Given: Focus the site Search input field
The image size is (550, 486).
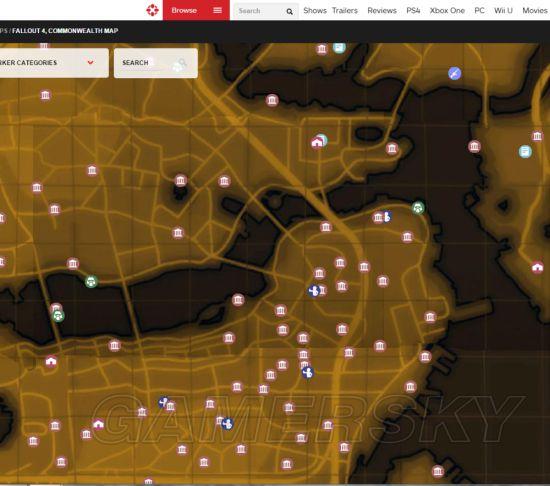Looking at the screenshot, I should pyautogui.click(x=260, y=11).
